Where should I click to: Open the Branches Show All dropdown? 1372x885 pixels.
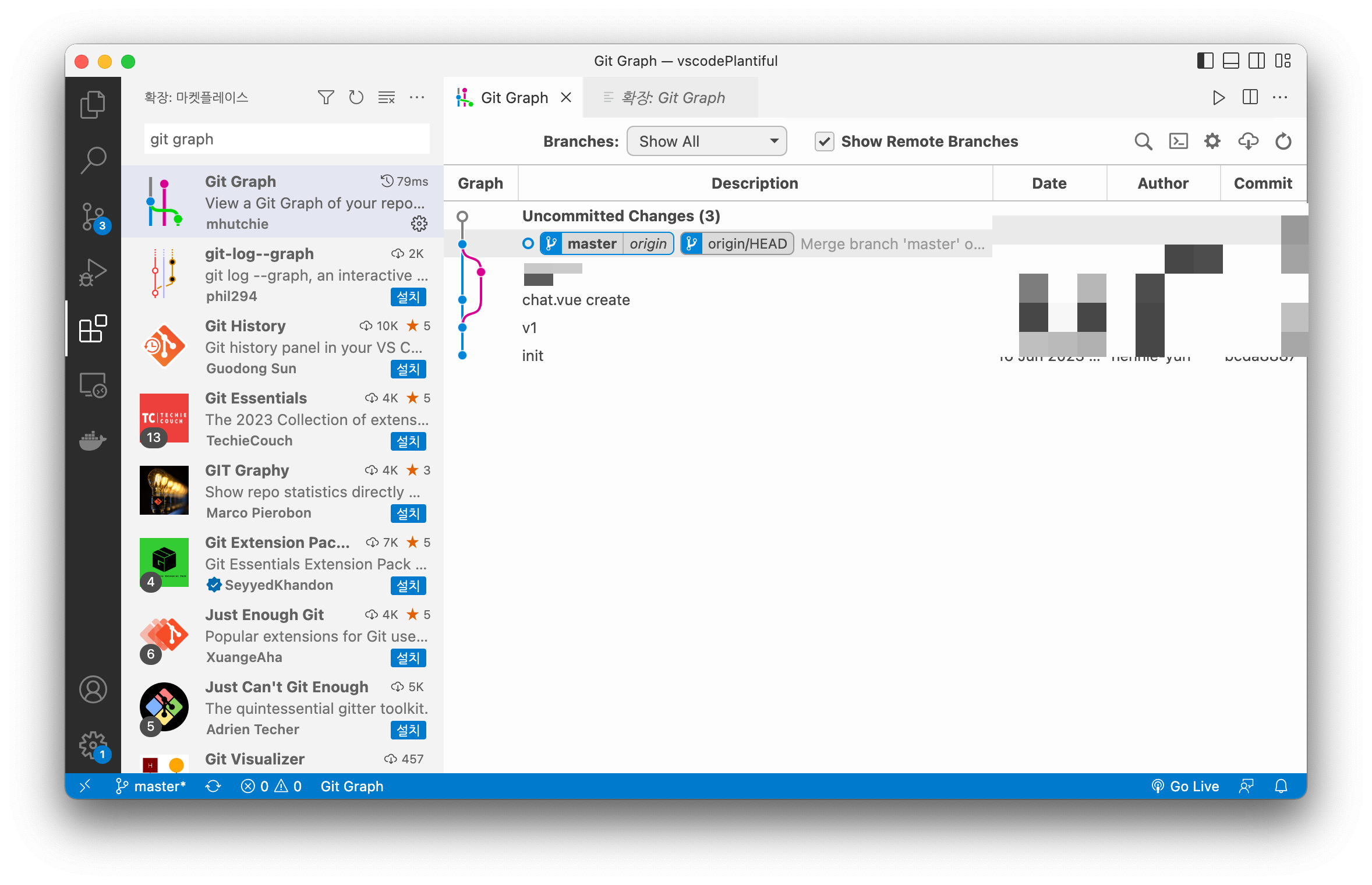pos(706,141)
